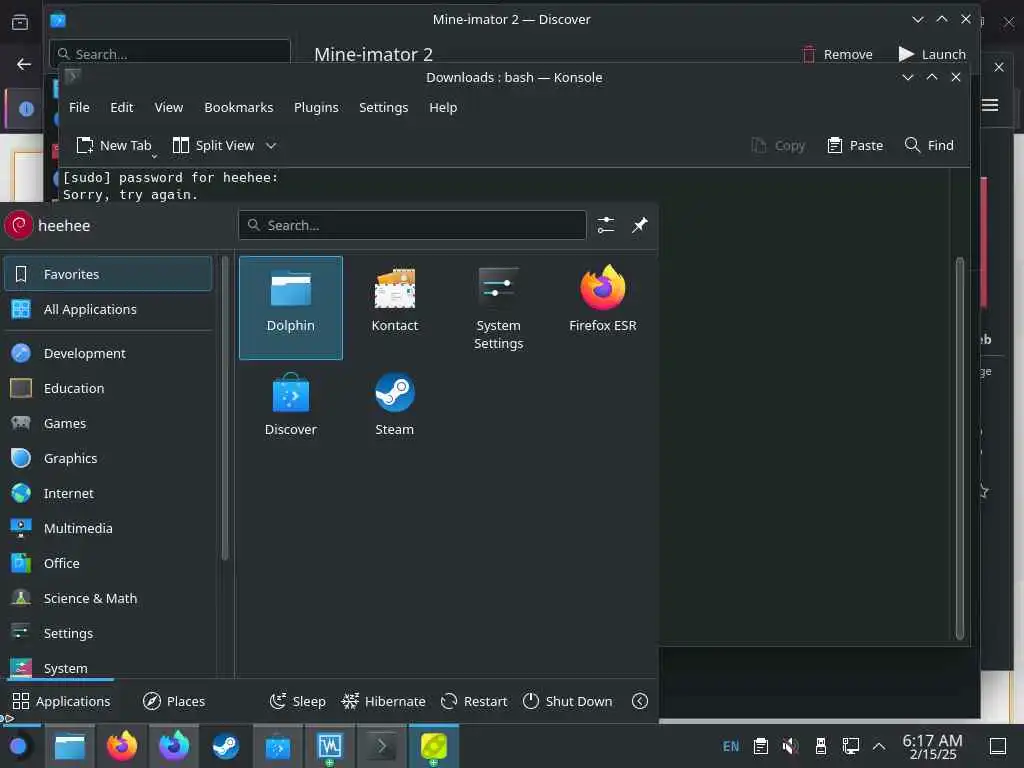Click New Tab in Konsole toolbar
The height and width of the screenshot is (768, 1024).
[114, 146]
